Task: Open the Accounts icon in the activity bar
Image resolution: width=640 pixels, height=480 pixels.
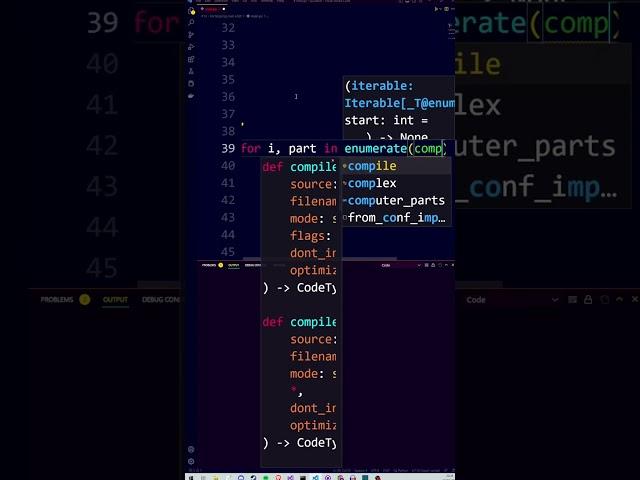Action: tap(191, 449)
